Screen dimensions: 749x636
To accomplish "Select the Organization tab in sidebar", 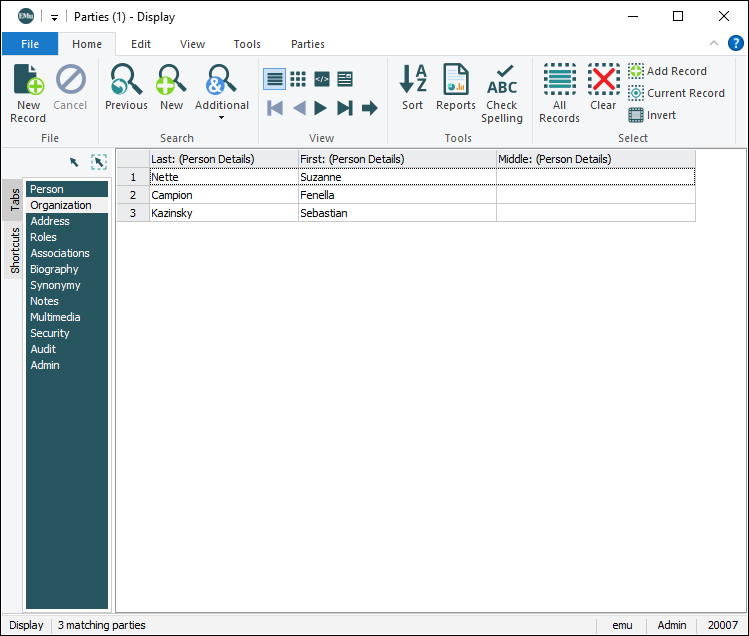I will point(61,205).
